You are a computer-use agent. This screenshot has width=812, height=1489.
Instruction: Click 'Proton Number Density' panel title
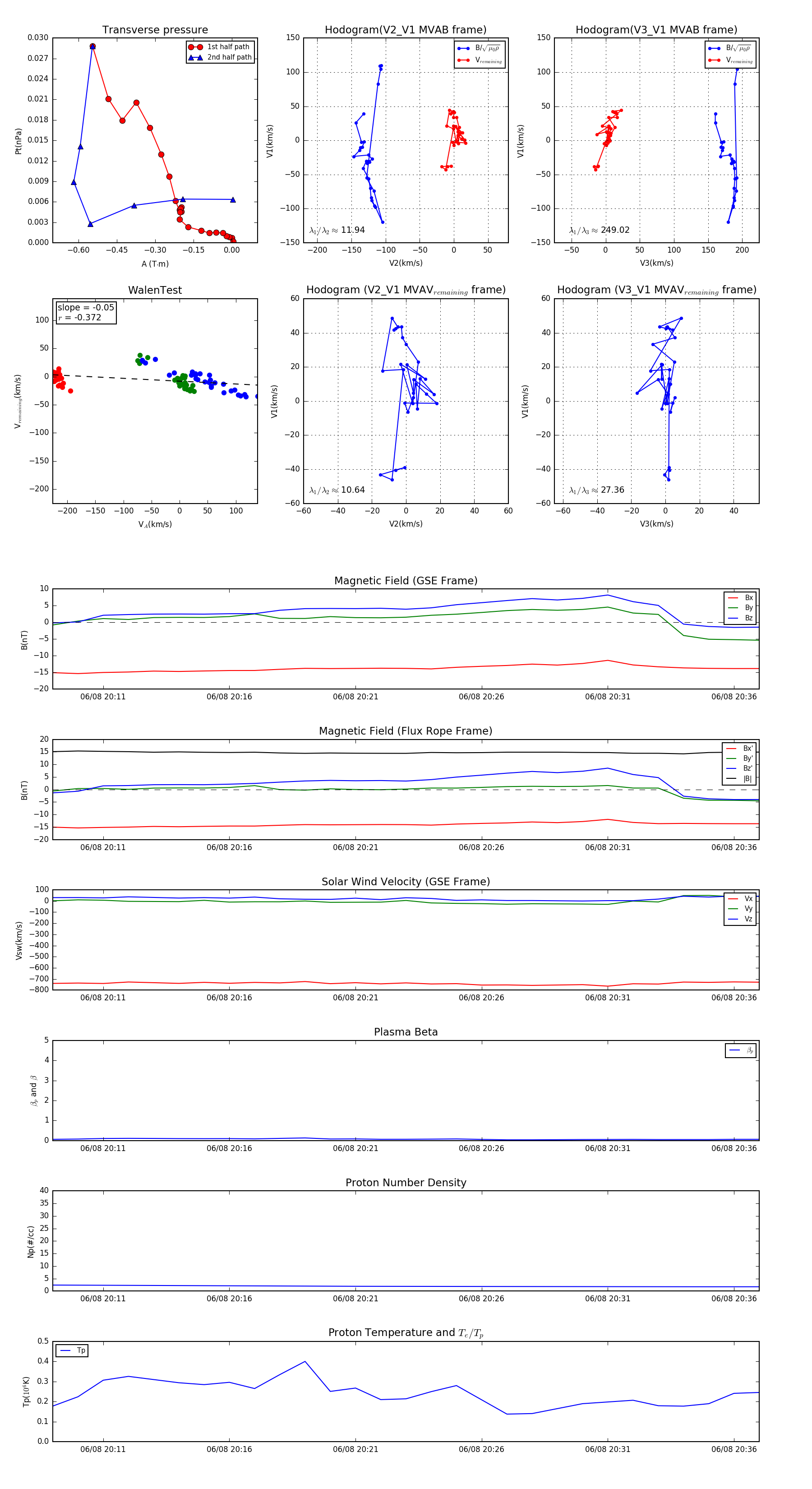[406, 1183]
